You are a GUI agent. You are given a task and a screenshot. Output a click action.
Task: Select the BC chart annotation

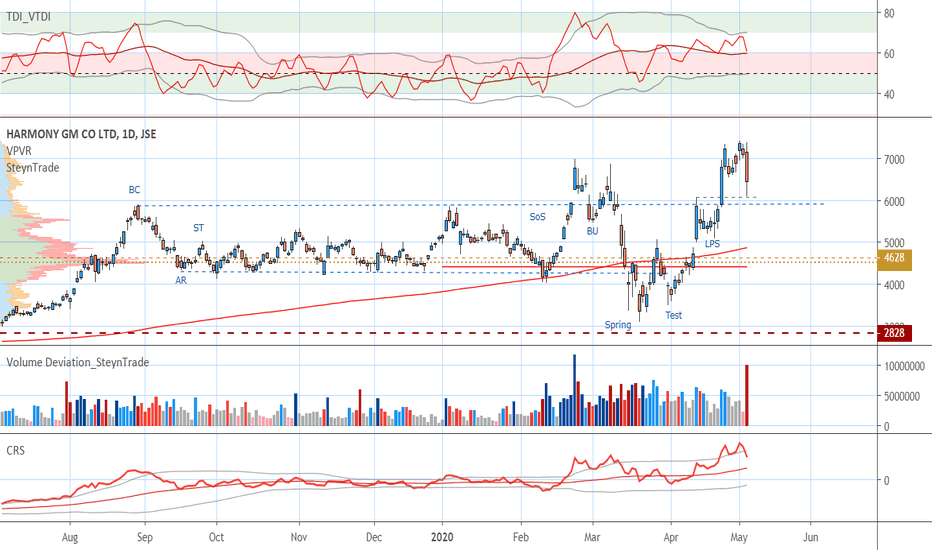134,190
